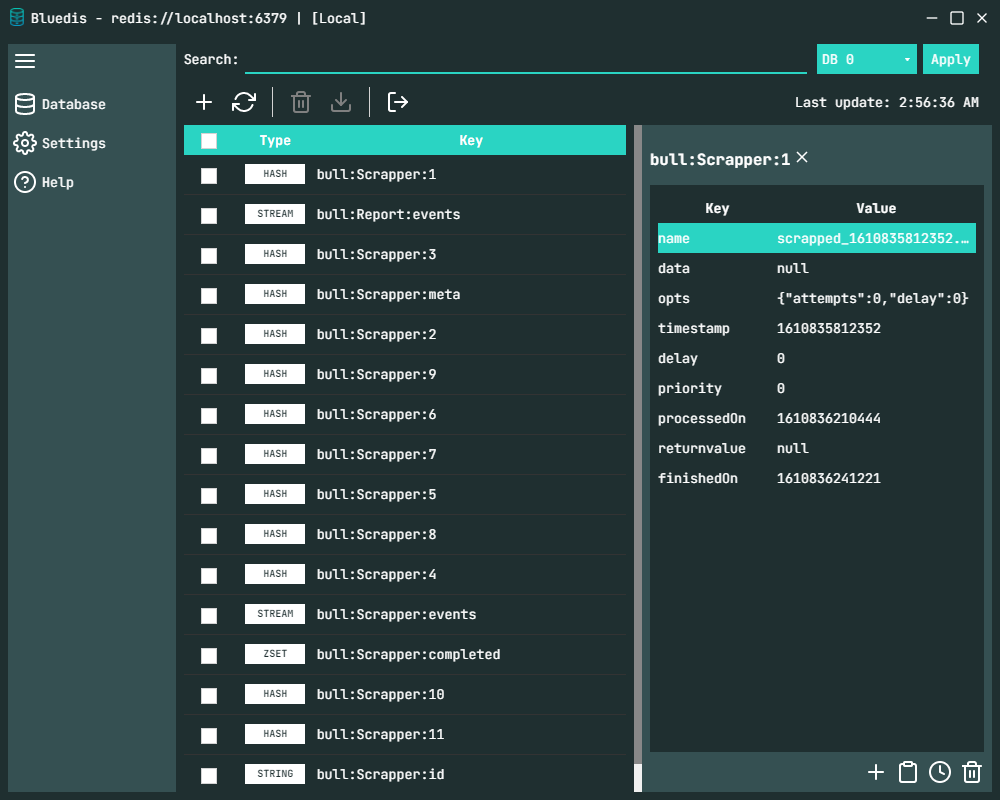Refresh the key list
The height and width of the screenshot is (800, 1000).
click(244, 102)
